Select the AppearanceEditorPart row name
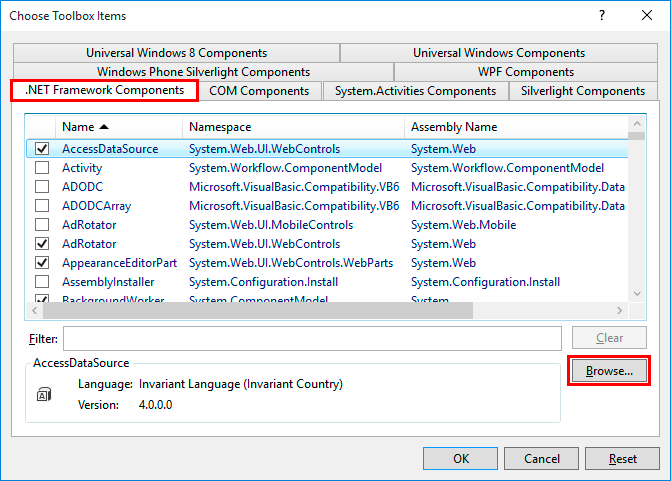Viewport: 671px width, 481px height. pyautogui.click(x=119, y=263)
